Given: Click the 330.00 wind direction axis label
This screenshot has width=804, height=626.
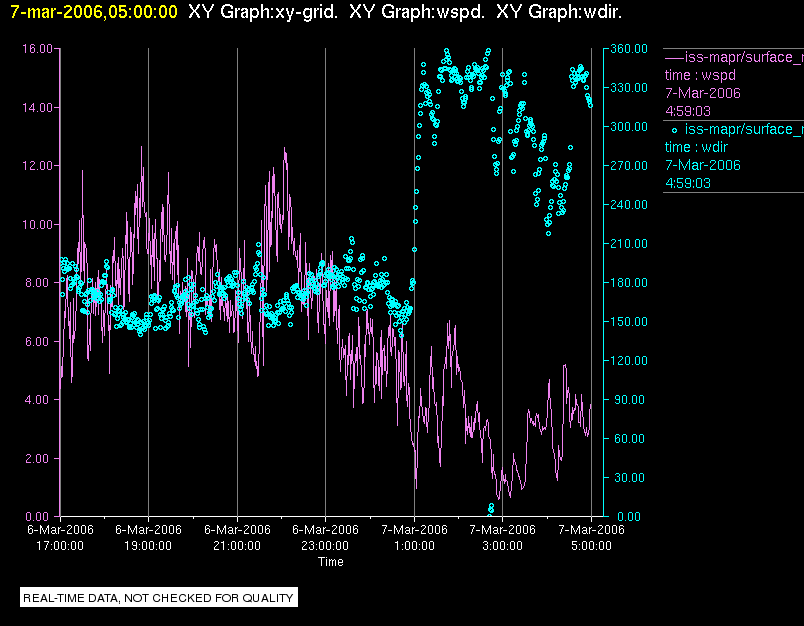Looking at the screenshot, I should click(x=629, y=88).
